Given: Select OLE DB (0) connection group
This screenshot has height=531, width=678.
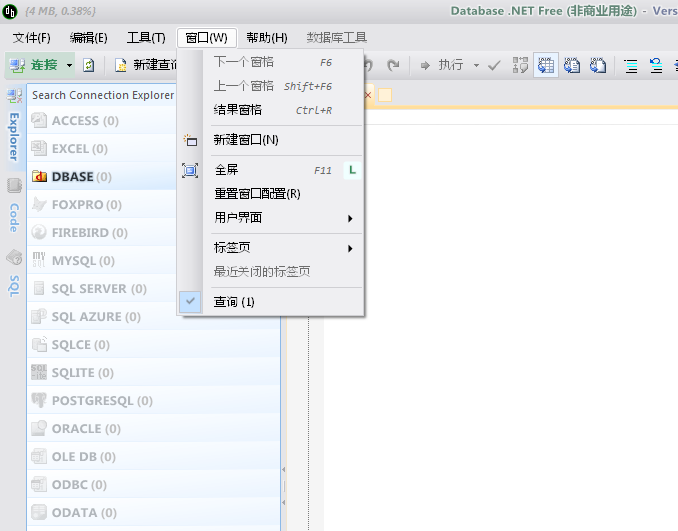Looking at the screenshot, I should (x=154, y=457).
